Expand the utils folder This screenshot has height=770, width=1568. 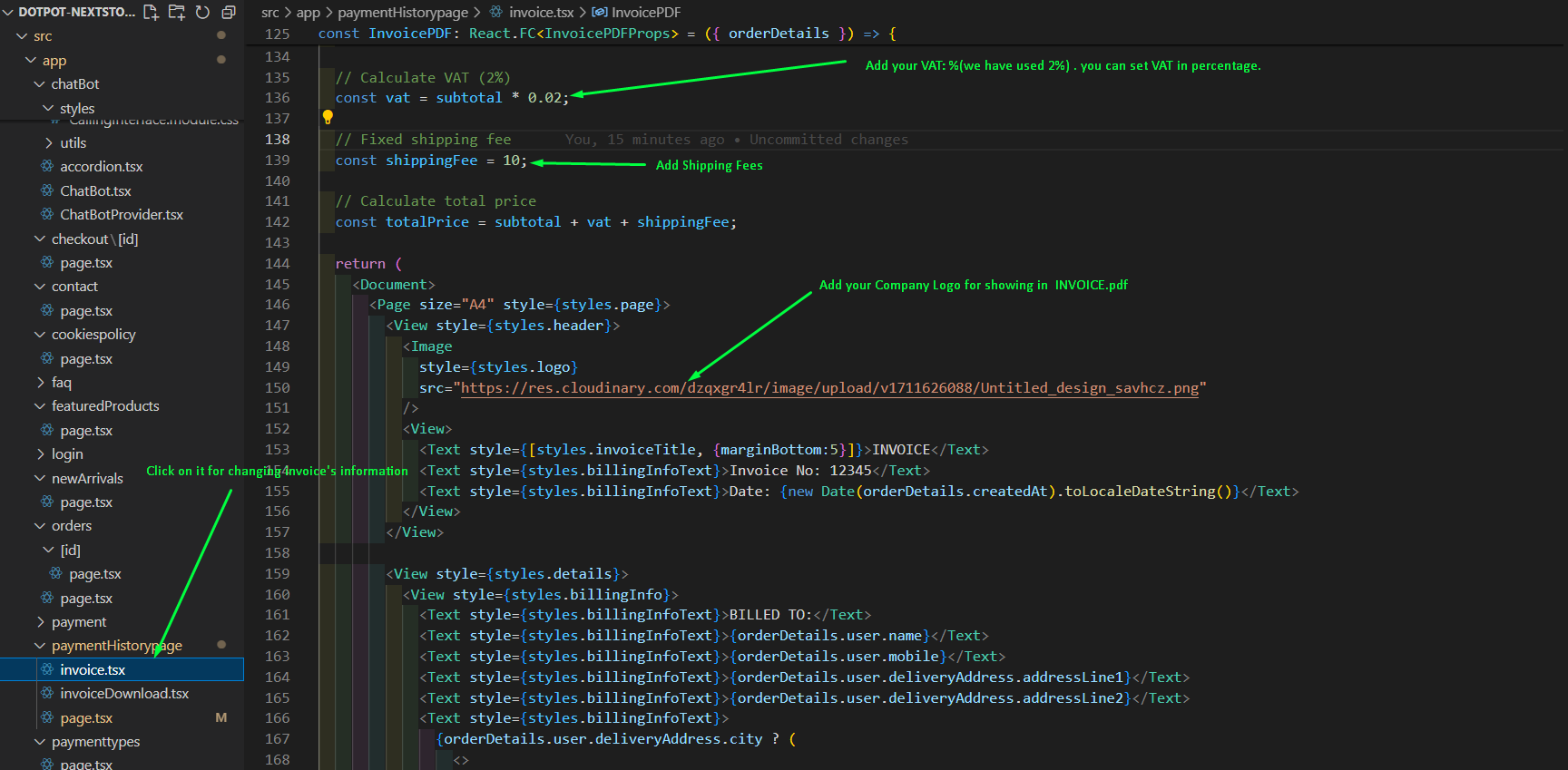click(x=49, y=142)
